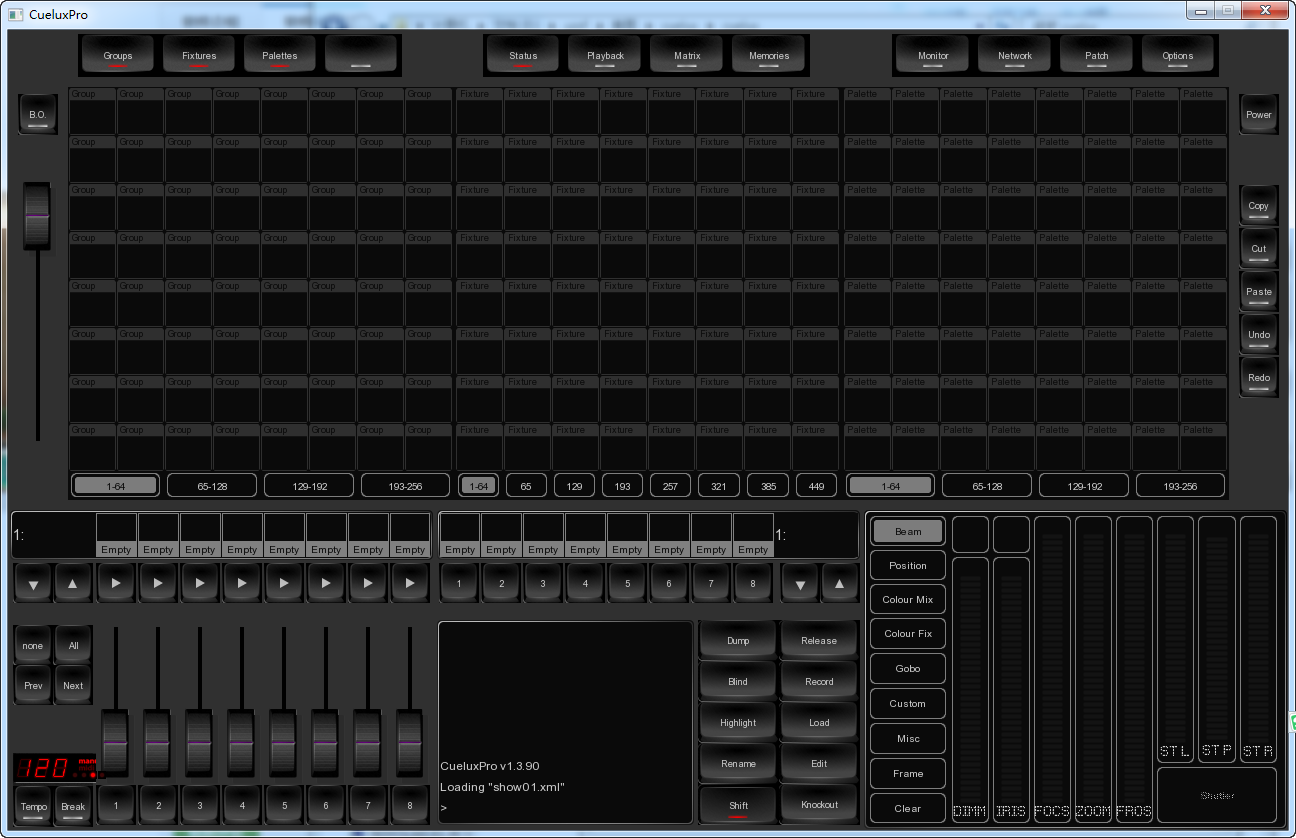Screen dimensions: 1296x838
Task: Click the Release button
Action: (819, 640)
